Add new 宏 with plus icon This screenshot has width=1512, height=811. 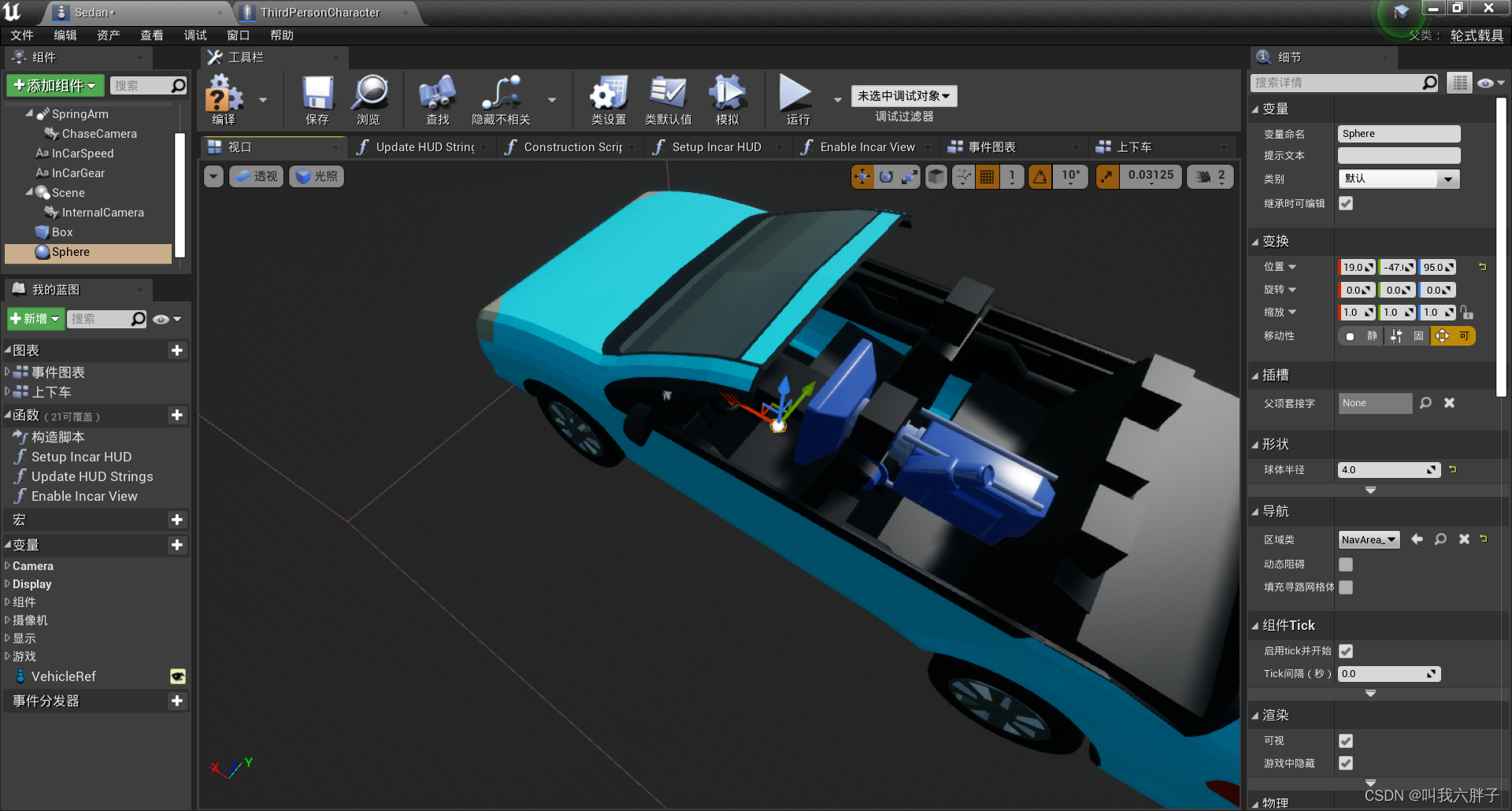point(177,520)
